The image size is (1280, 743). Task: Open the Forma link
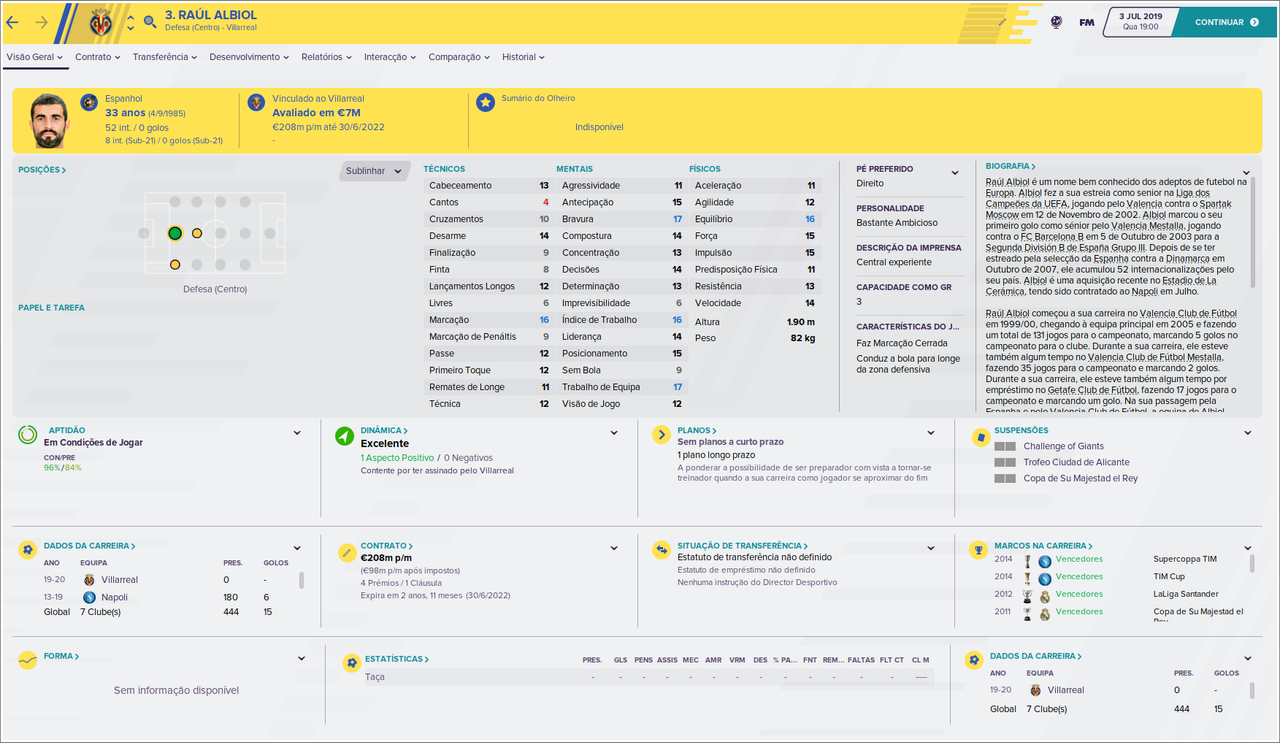61,656
